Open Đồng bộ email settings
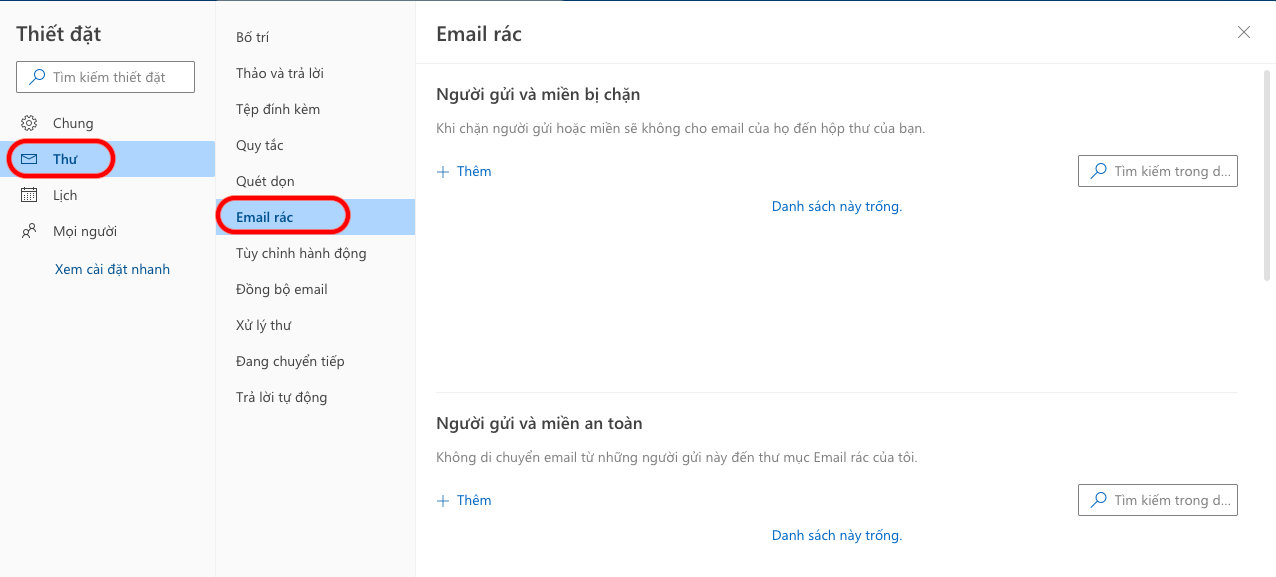1276x577 pixels. point(281,289)
